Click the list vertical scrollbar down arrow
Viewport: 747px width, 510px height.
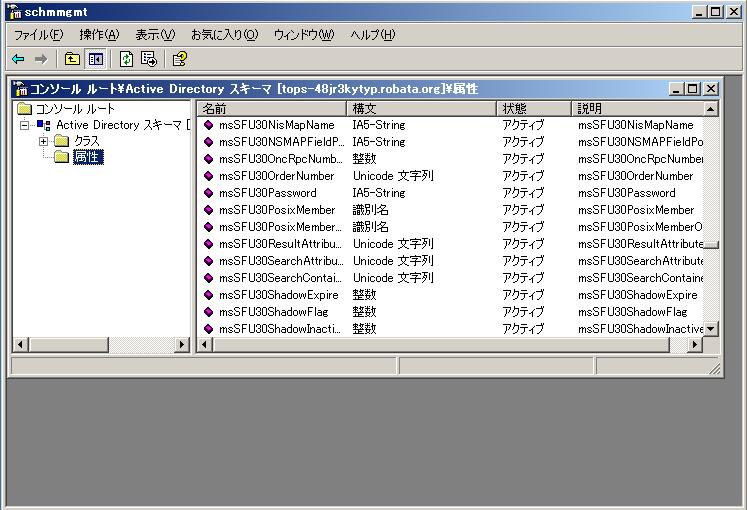point(711,329)
